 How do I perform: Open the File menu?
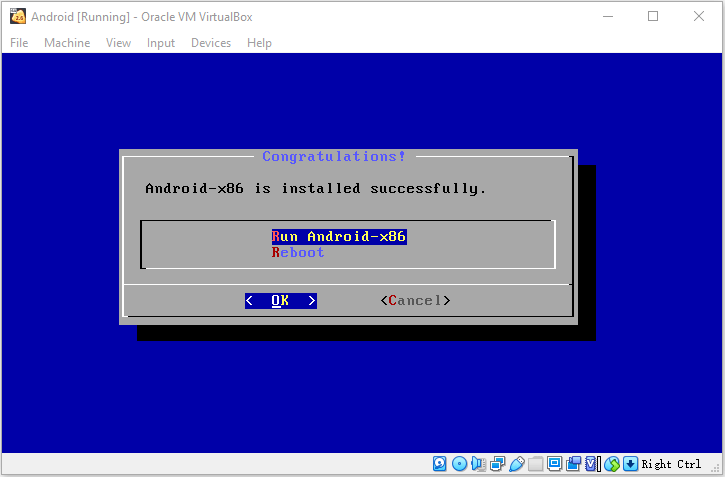tap(19, 43)
